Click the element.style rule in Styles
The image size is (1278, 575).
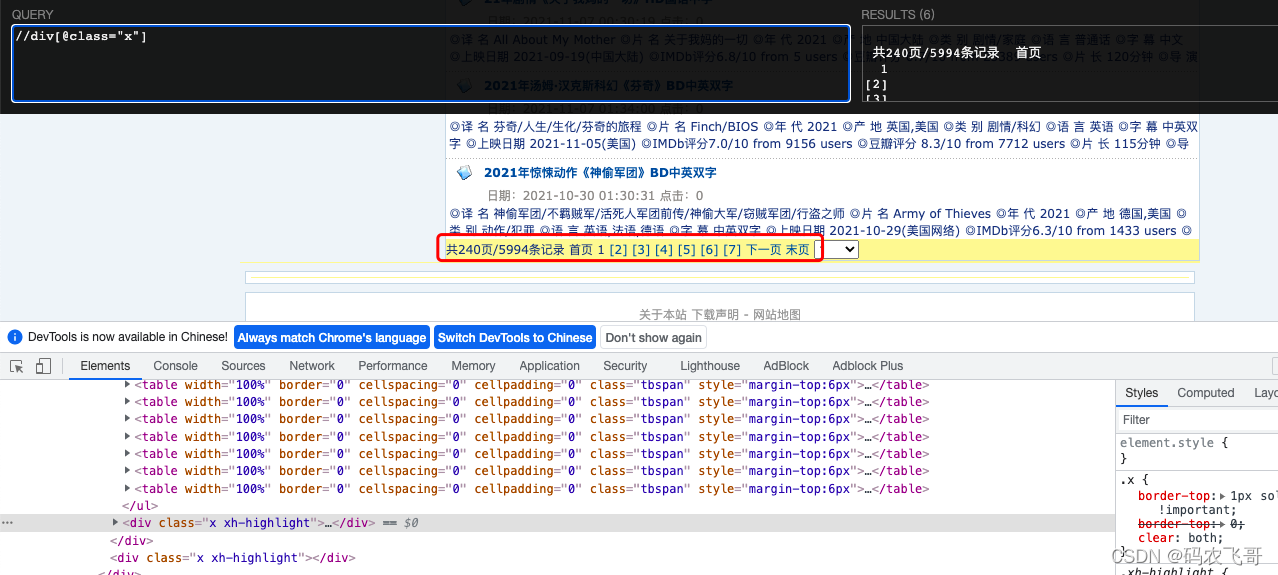[x=1173, y=443]
